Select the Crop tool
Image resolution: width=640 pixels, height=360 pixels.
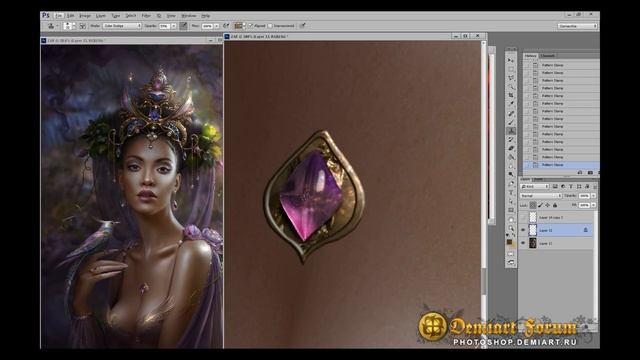[x=511, y=95]
